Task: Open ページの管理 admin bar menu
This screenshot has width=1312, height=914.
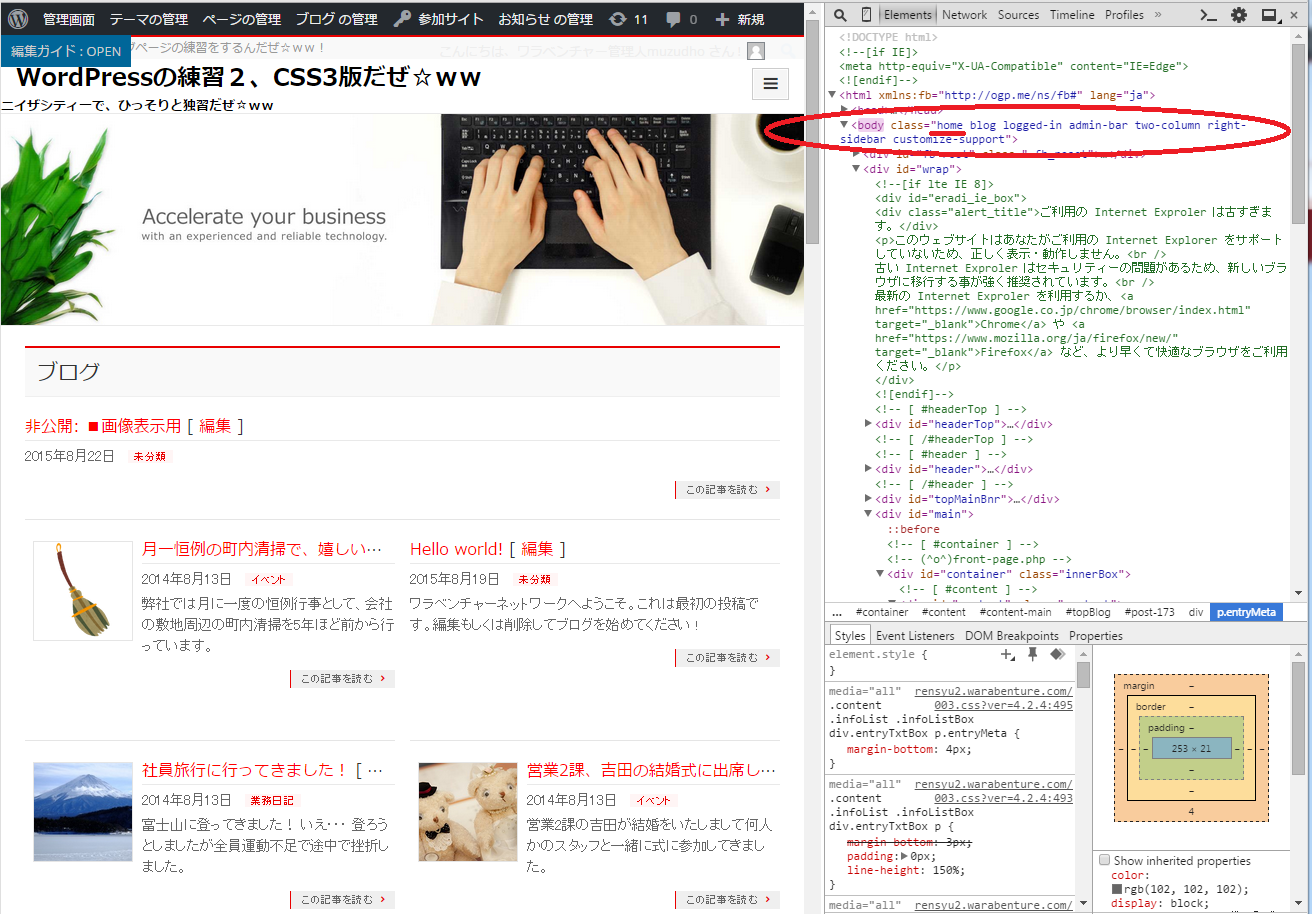Action: click(x=241, y=19)
